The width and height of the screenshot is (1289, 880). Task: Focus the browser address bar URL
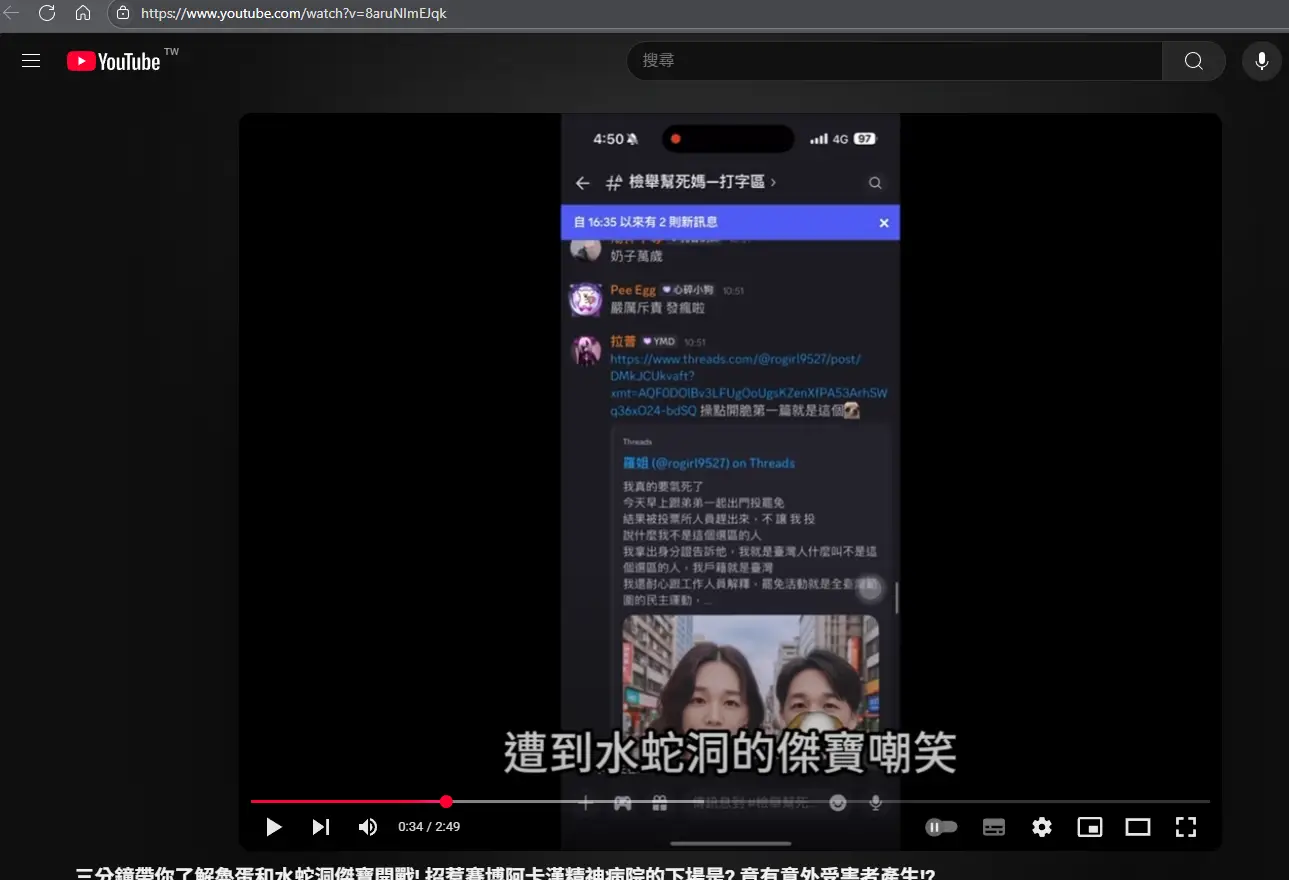294,13
